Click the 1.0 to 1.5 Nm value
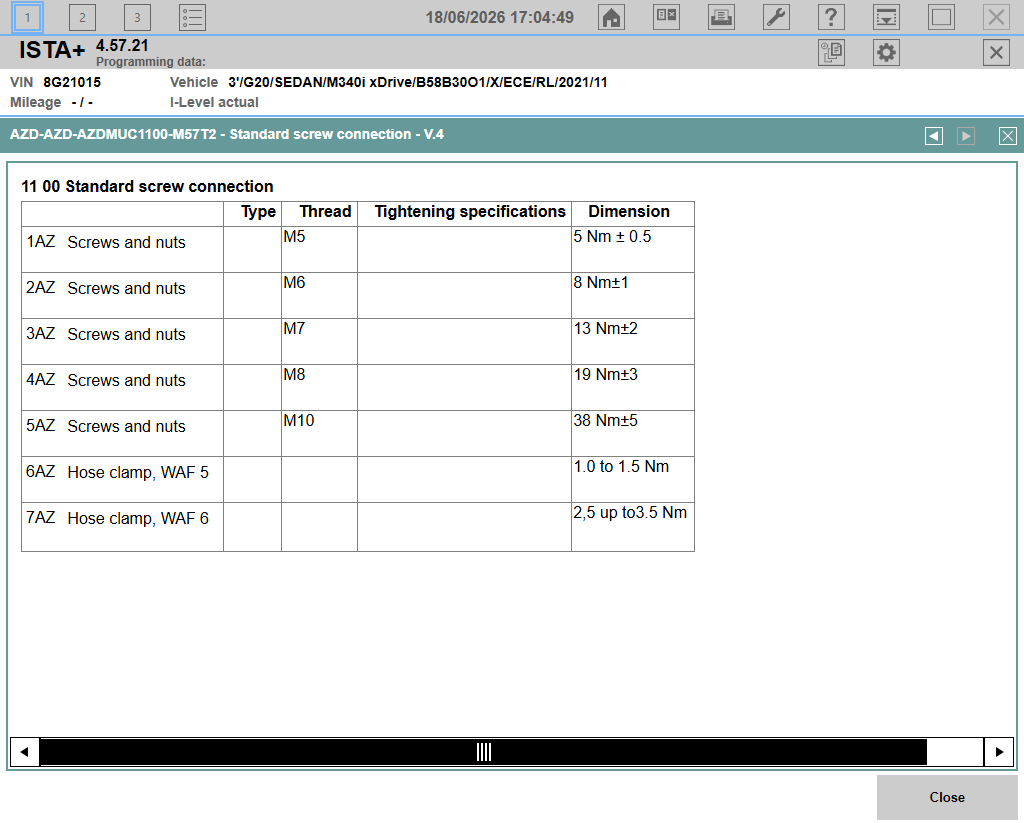Image resolution: width=1024 pixels, height=823 pixels. [621, 466]
